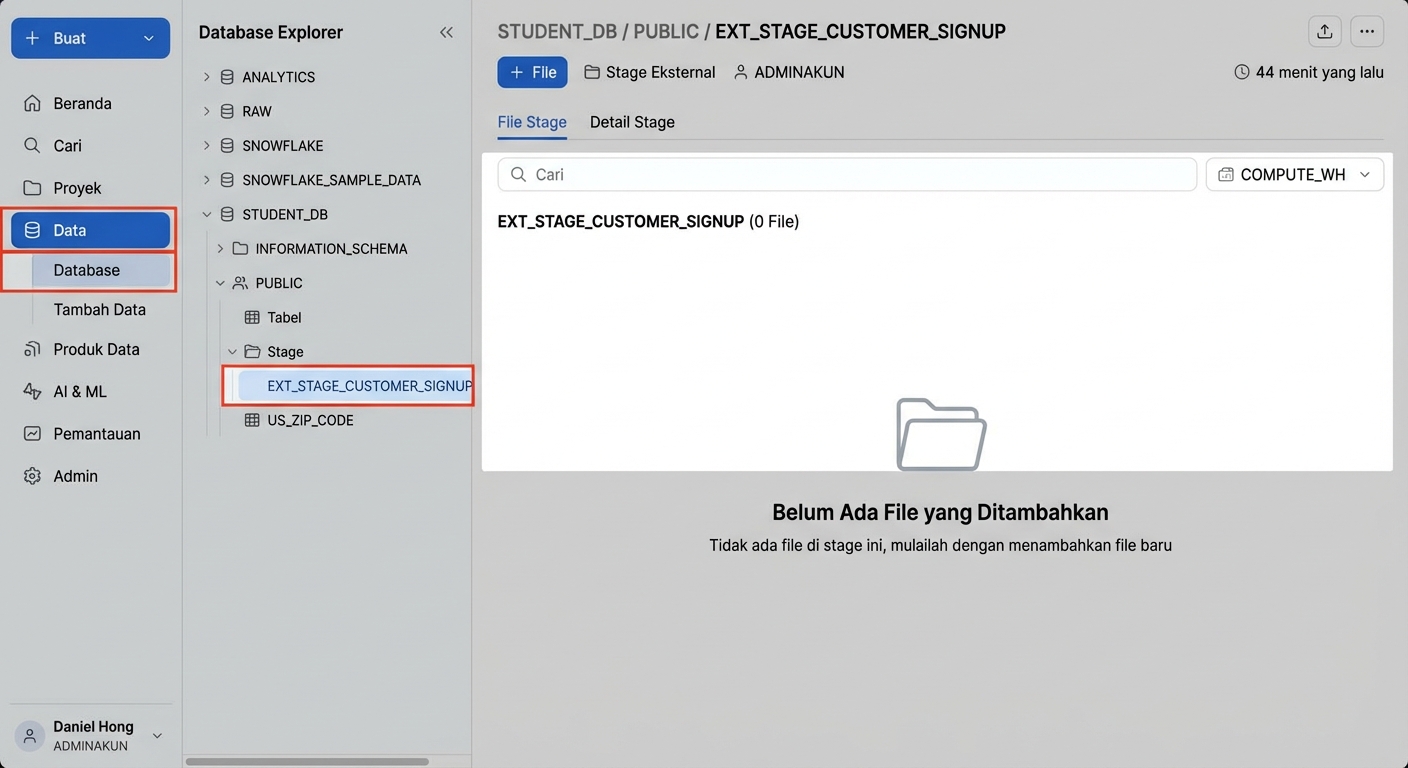The width and height of the screenshot is (1408, 768).
Task: Open the AI & ML section
Action: [80, 391]
